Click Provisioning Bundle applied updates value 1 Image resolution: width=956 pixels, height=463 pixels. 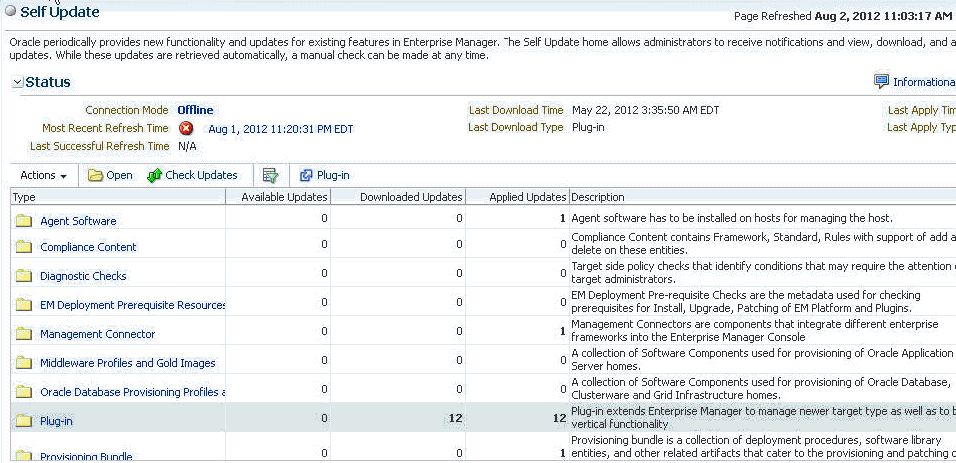pos(563,453)
